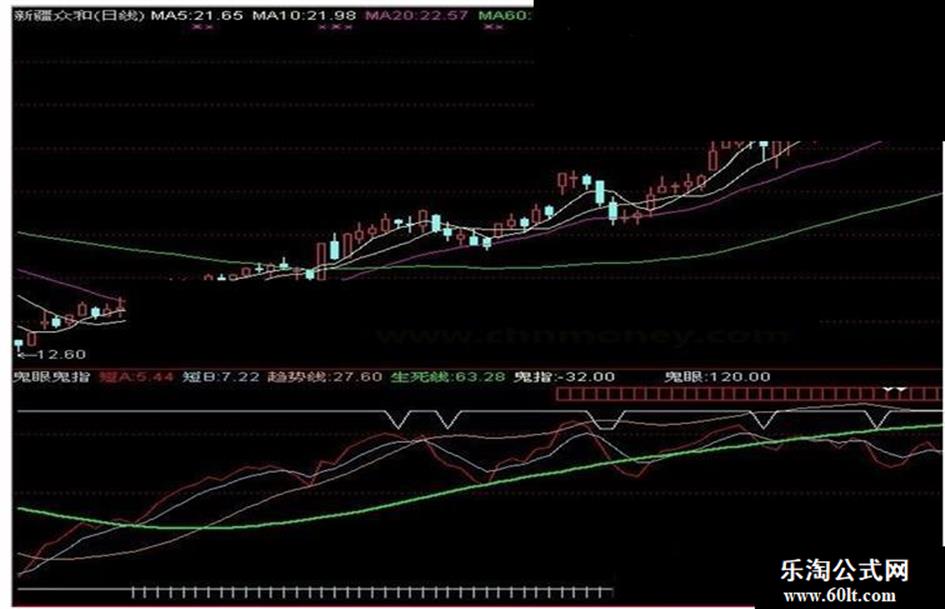The image size is (945, 609).
Task: Select the red 短A:5.44 value
Action: tap(137, 377)
